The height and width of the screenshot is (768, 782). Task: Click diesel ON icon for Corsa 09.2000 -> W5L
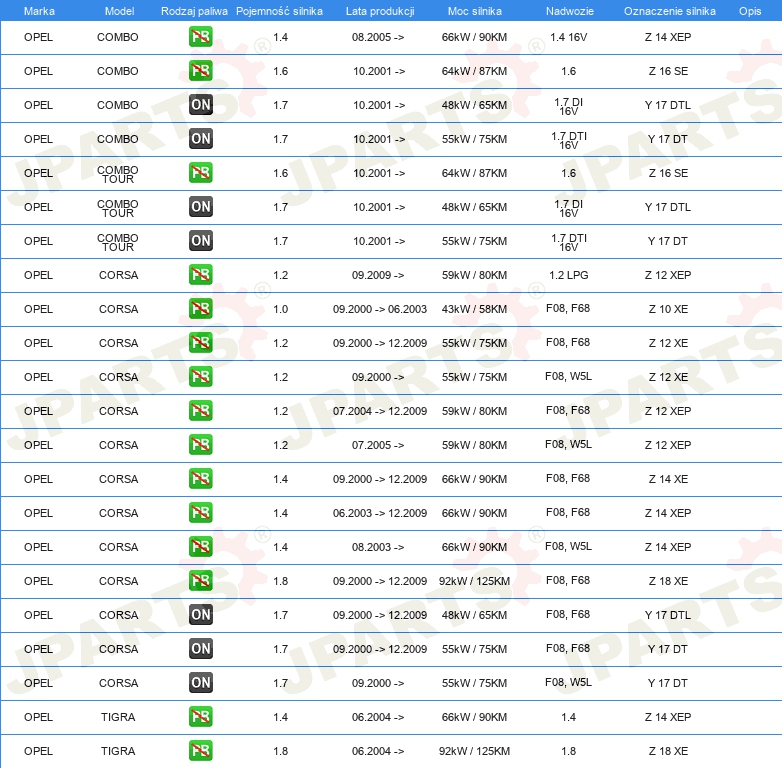pos(200,683)
